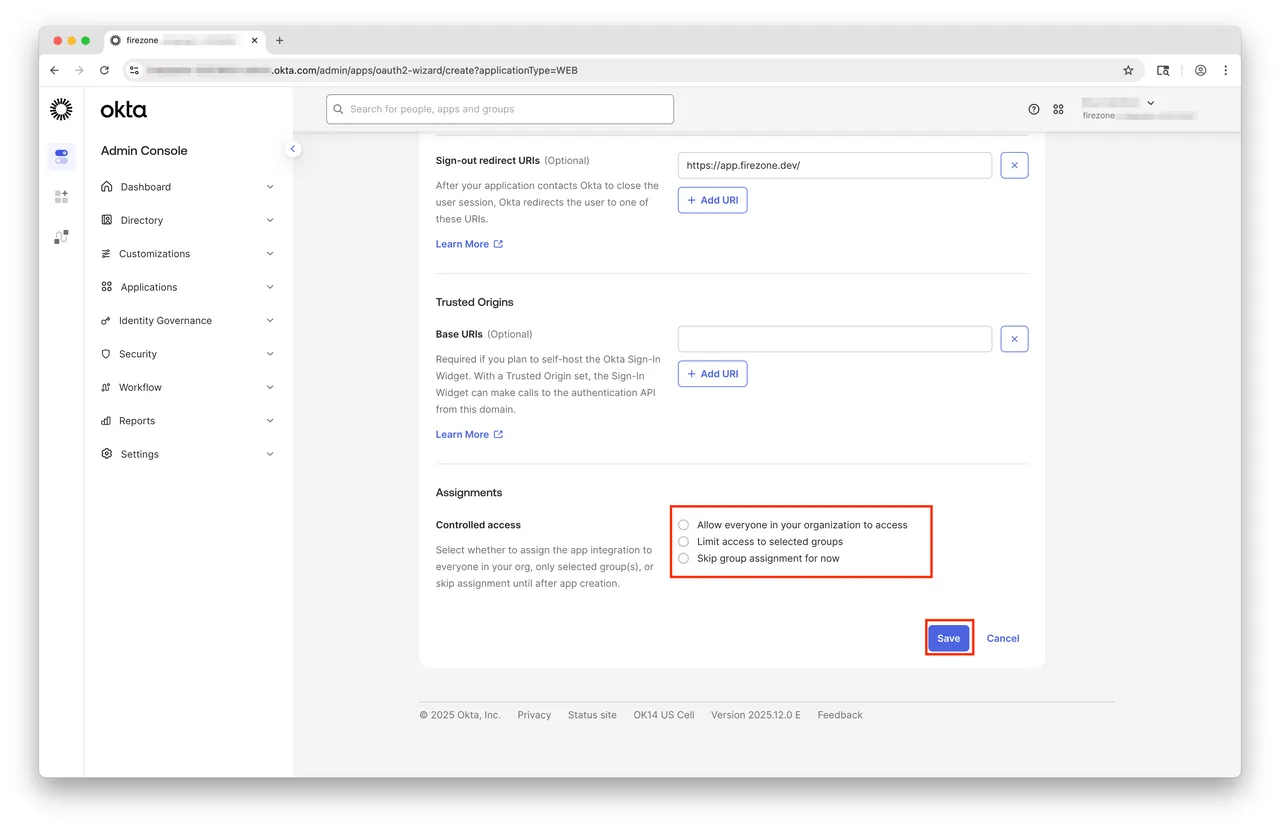The height and width of the screenshot is (829, 1280).
Task: Open the apps launcher grid icon in header
Action: click(1059, 109)
